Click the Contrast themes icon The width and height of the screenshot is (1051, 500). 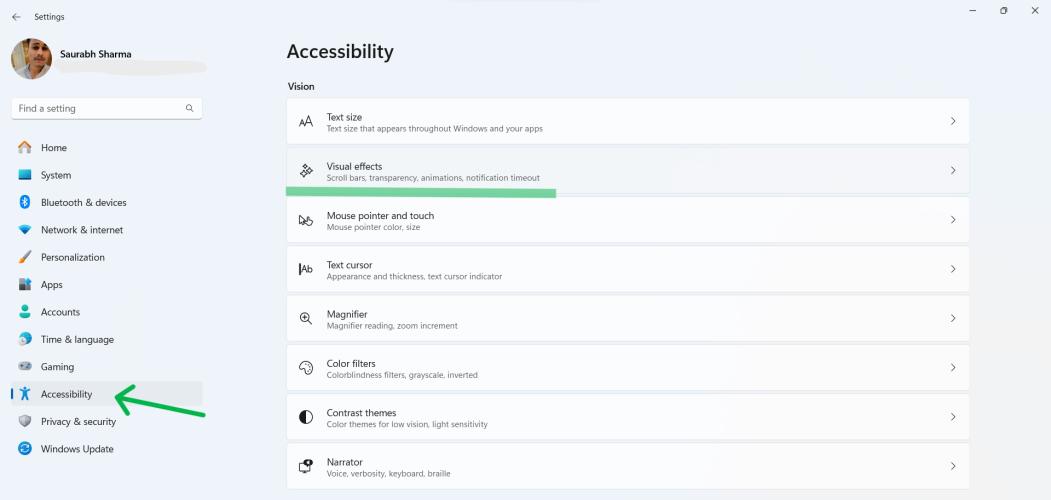click(x=306, y=417)
